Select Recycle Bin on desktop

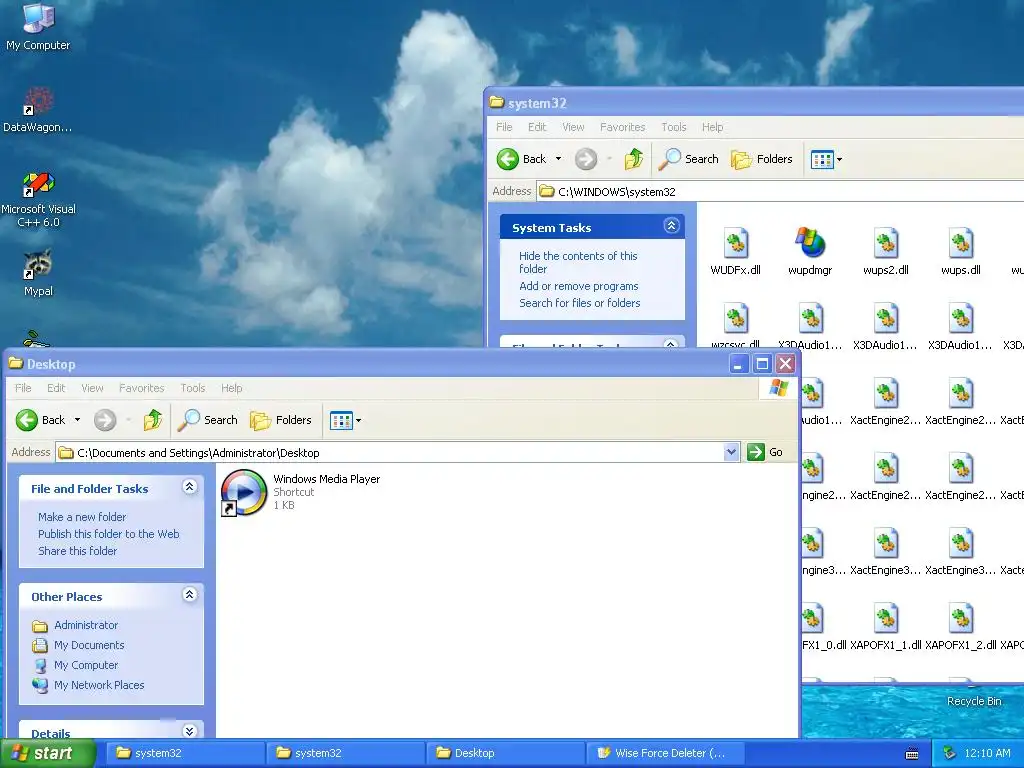[974, 701]
